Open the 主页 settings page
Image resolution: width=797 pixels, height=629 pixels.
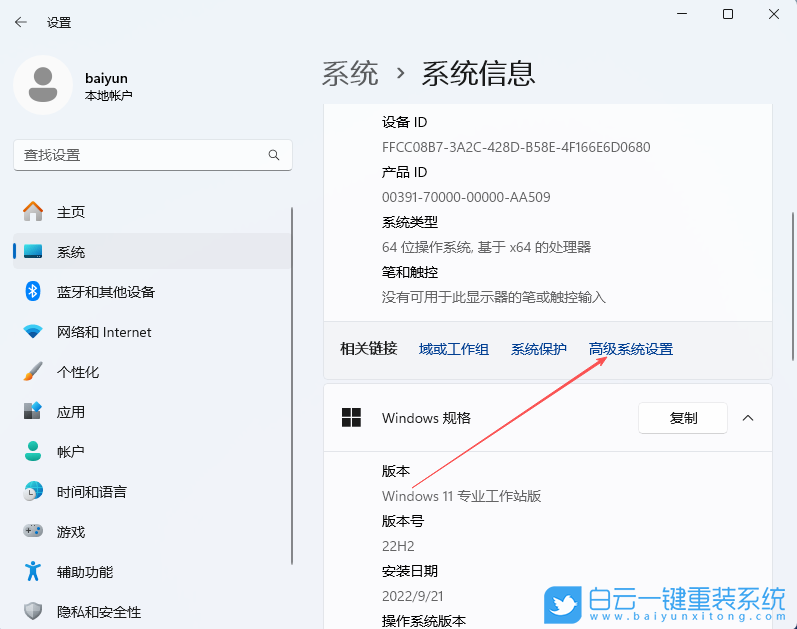(x=152, y=212)
